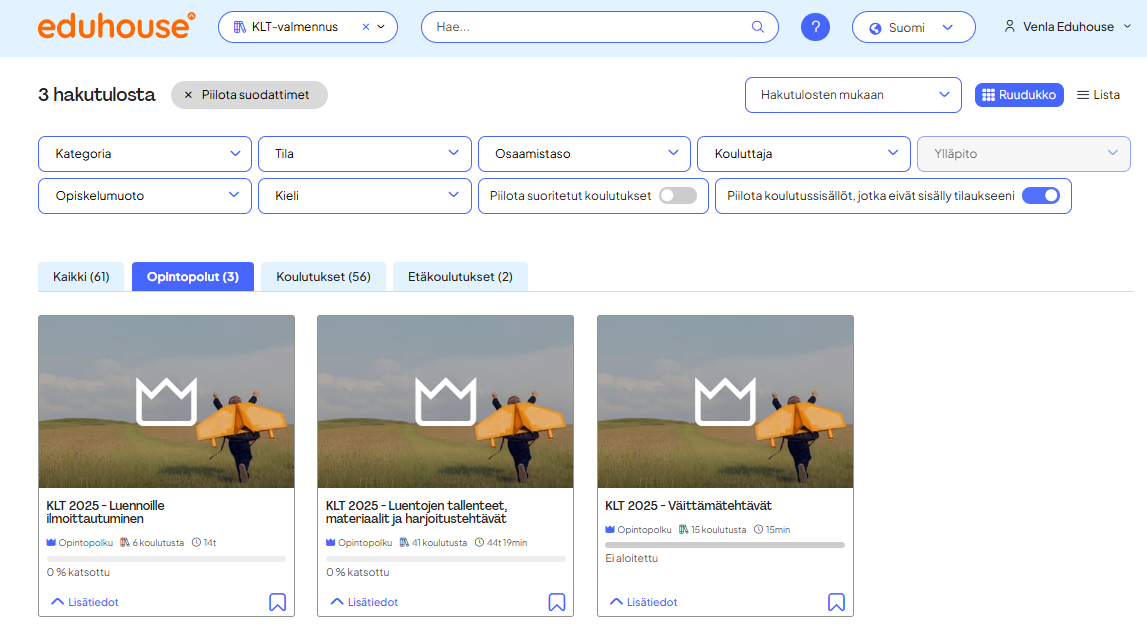Open the Hakutulosten mukaan sort dropdown
The height and width of the screenshot is (627, 1147).
coord(853,95)
